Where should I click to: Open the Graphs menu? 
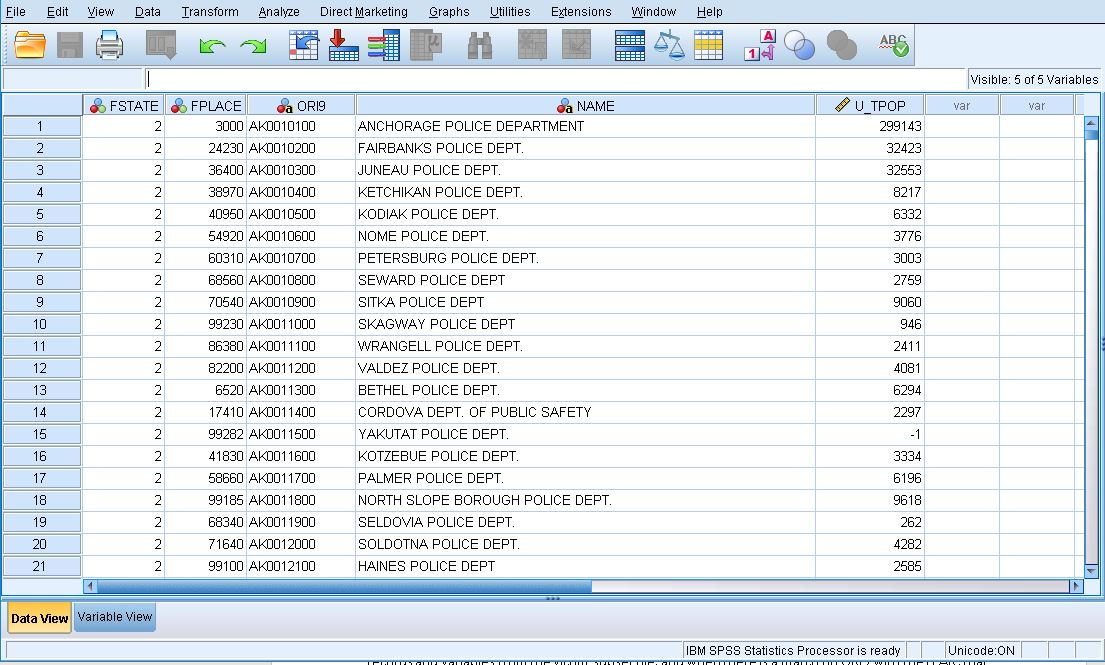(449, 12)
